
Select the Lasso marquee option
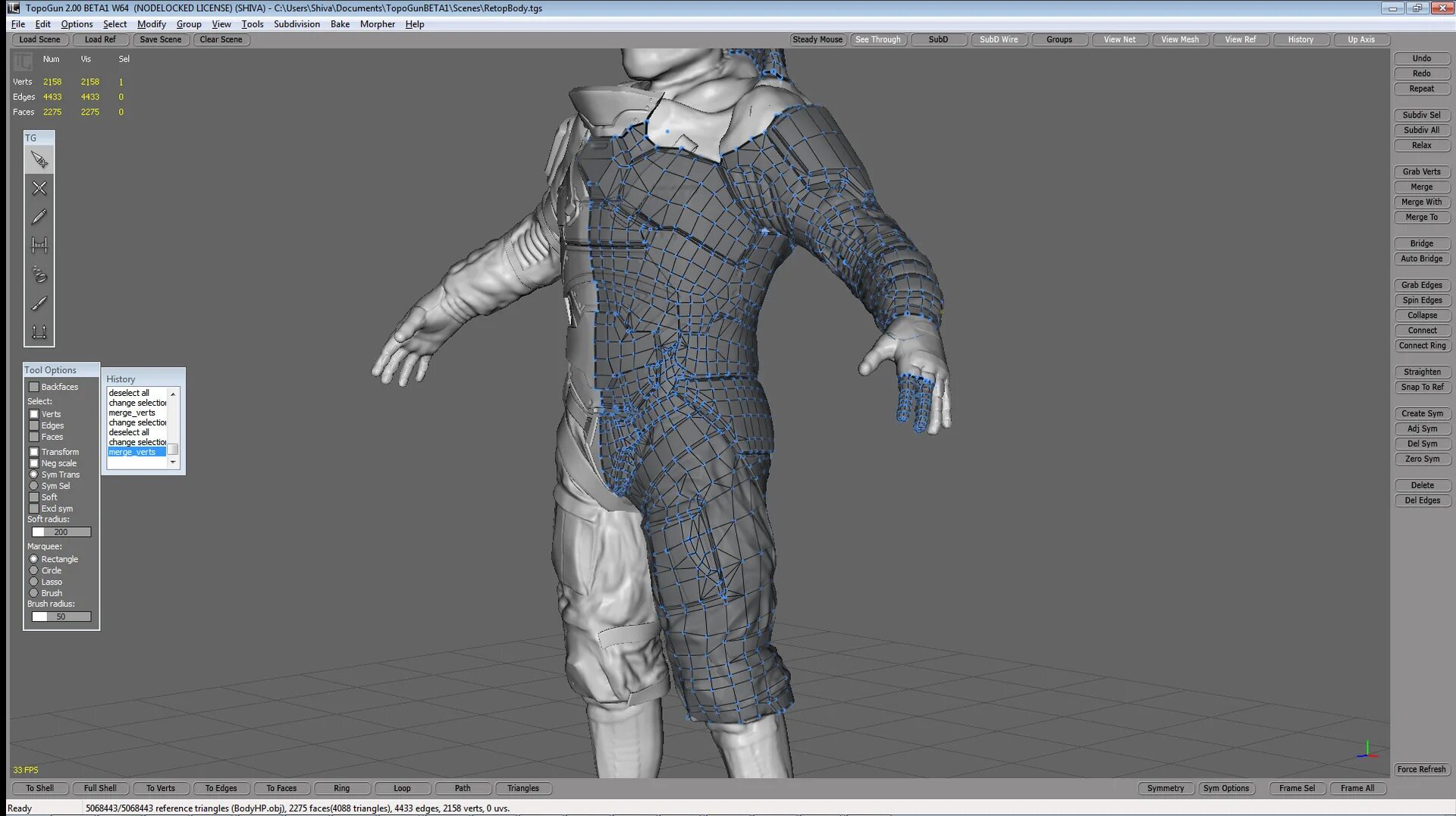(x=33, y=582)
